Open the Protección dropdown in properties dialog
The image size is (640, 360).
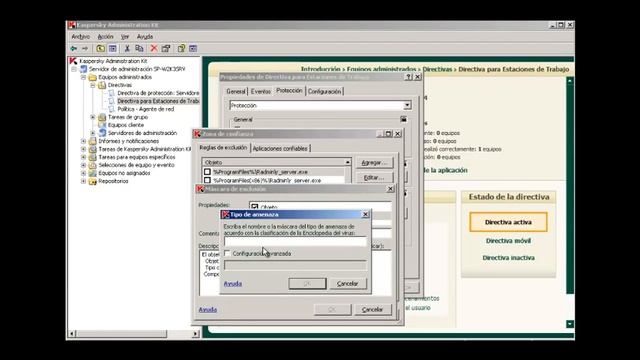point(407,105)
